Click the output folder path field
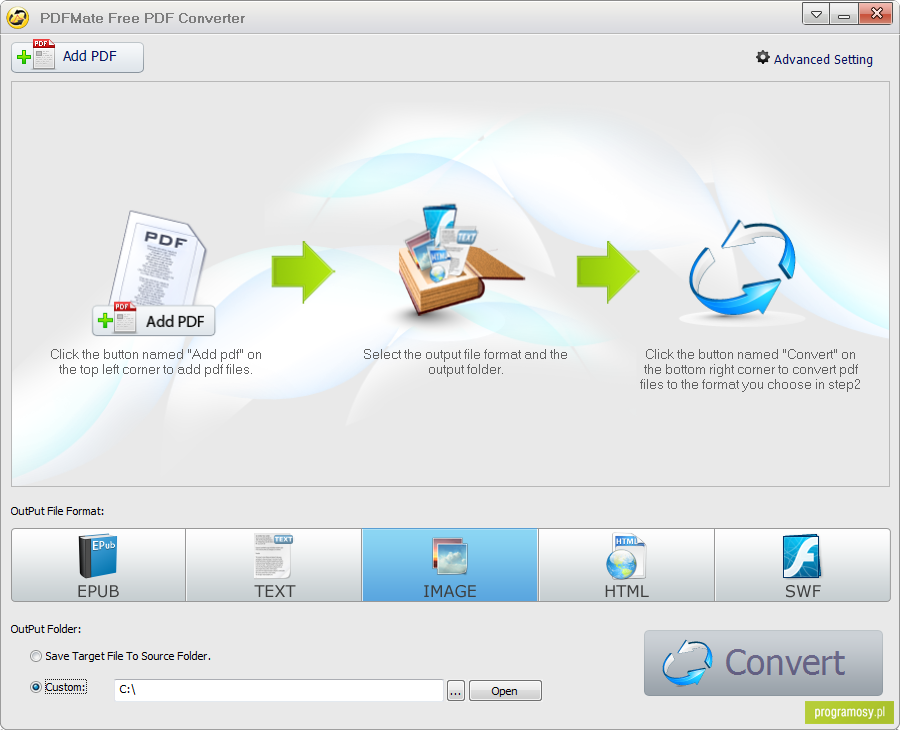The image size is (900, 730). tap(279, 690)
